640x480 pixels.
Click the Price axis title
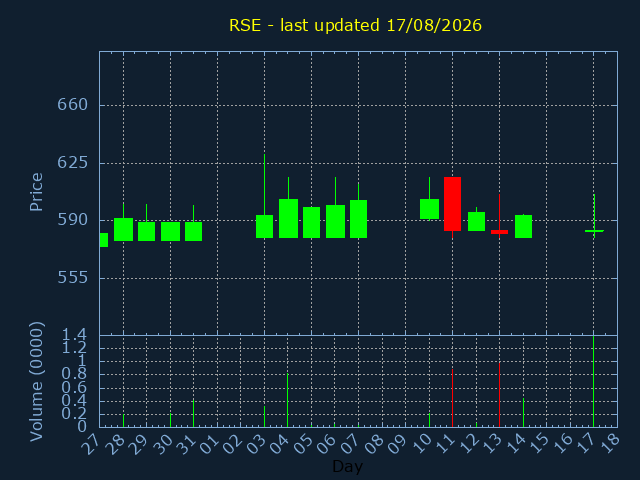pos(36,192)
